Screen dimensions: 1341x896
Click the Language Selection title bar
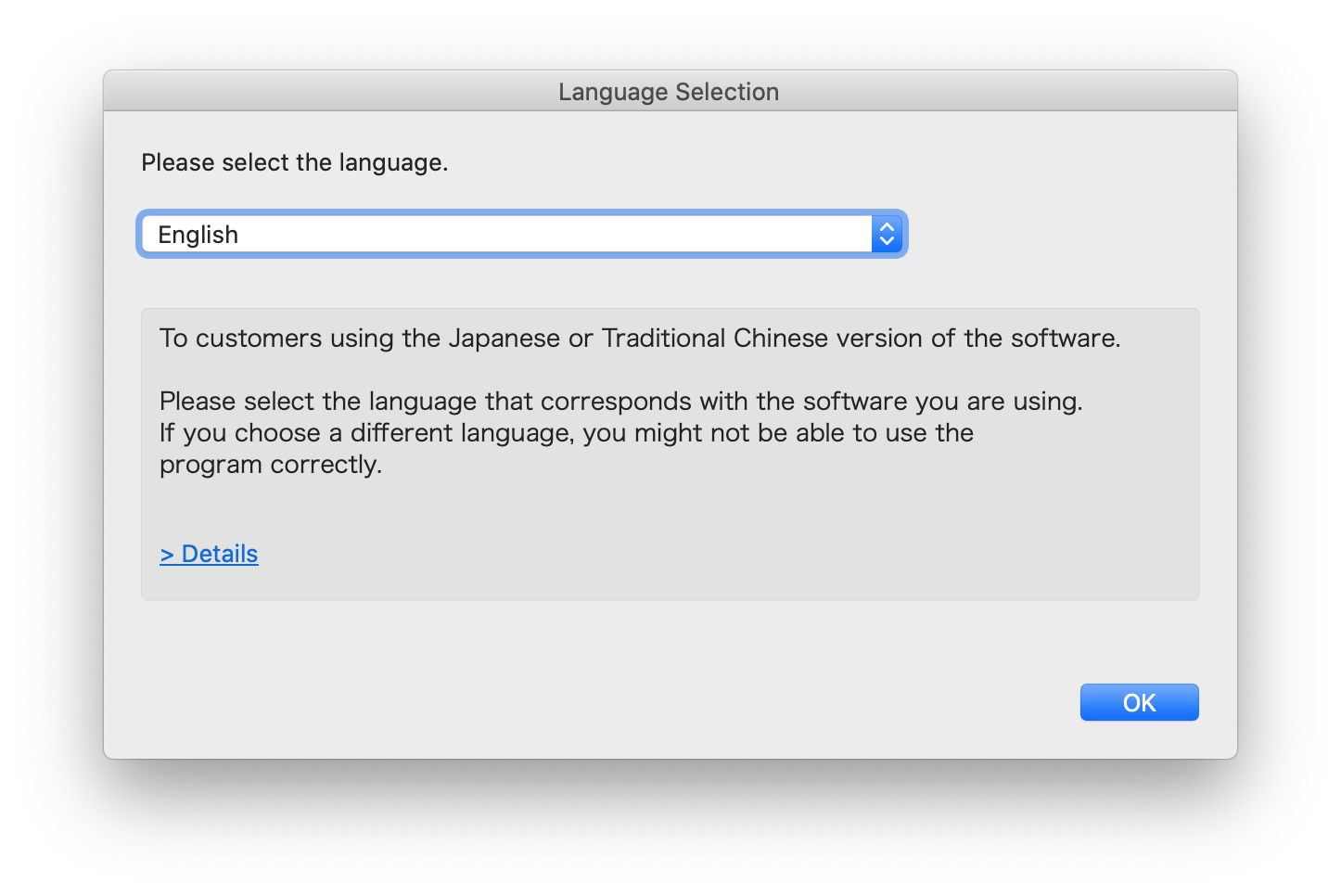669,91
